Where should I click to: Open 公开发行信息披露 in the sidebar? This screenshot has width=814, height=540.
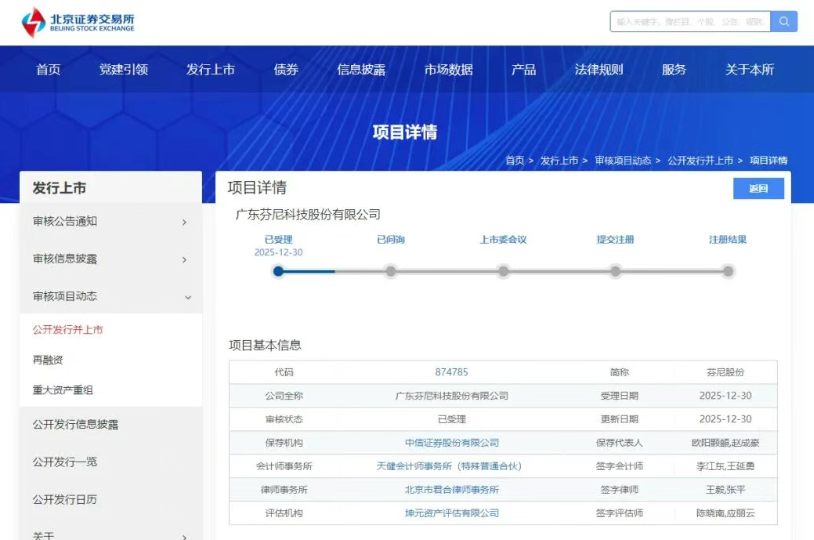point(75,425)
